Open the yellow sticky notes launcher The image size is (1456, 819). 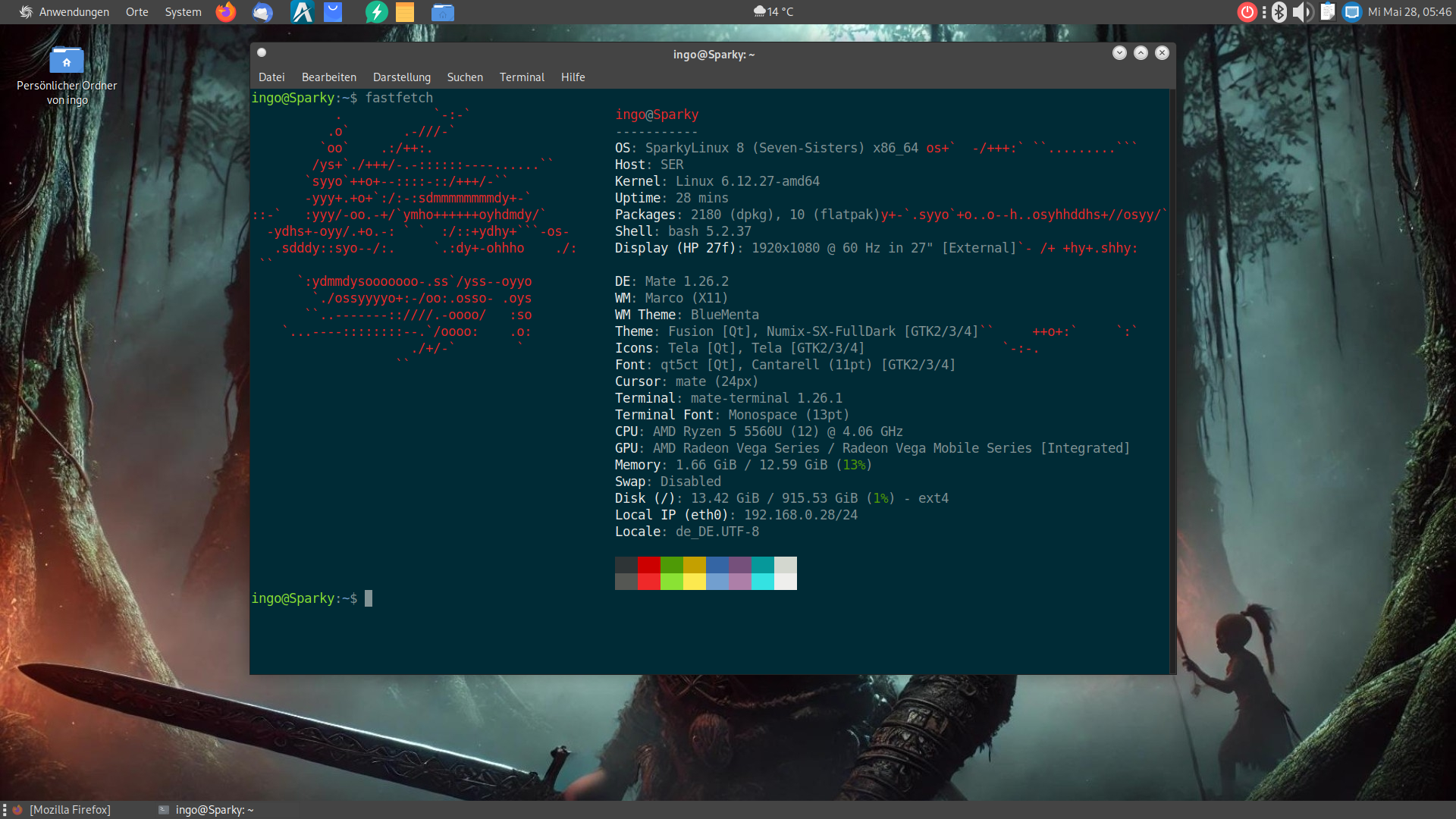point(405,12)
